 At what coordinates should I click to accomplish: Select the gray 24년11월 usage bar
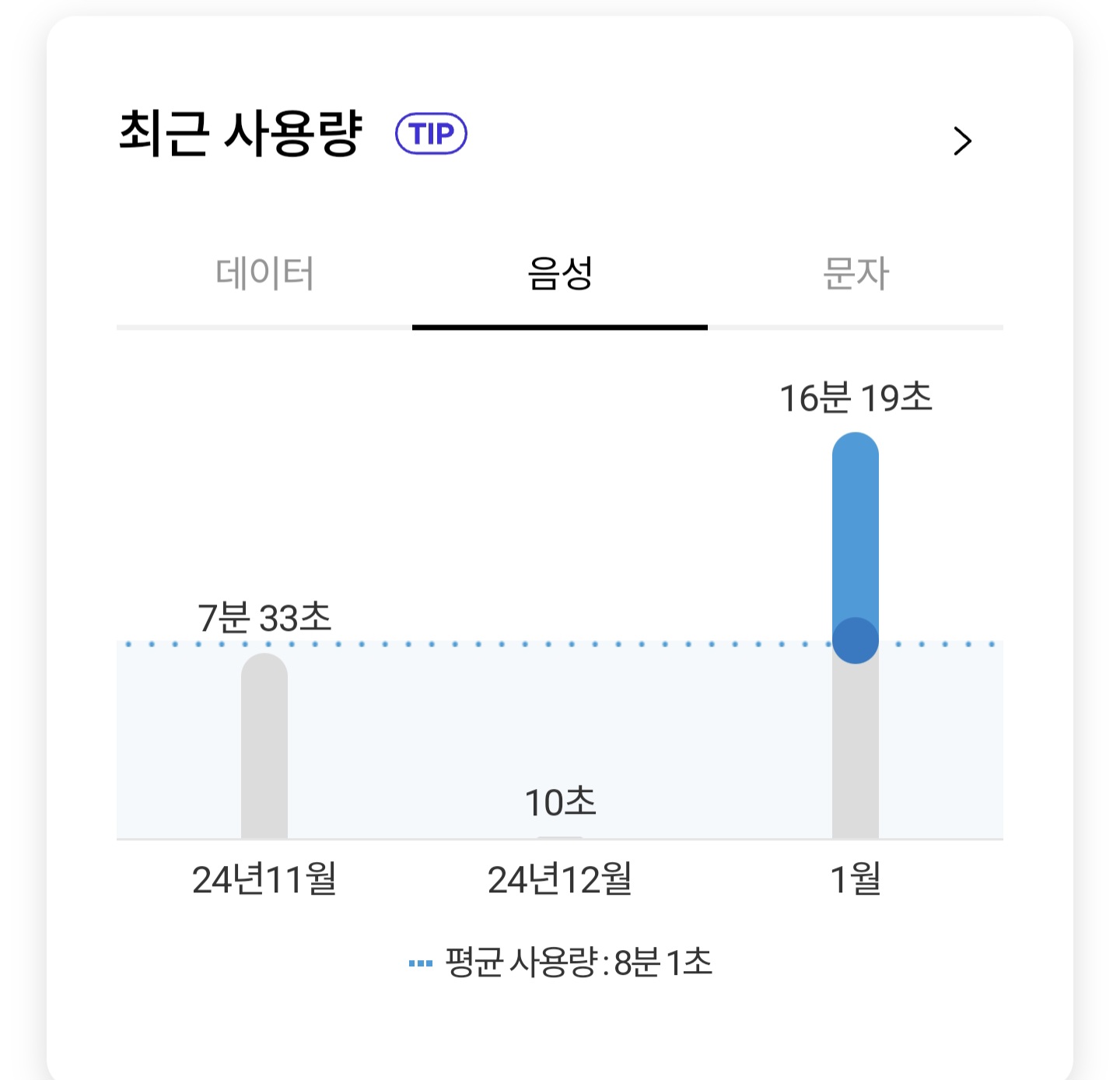[x=264, y=746]
